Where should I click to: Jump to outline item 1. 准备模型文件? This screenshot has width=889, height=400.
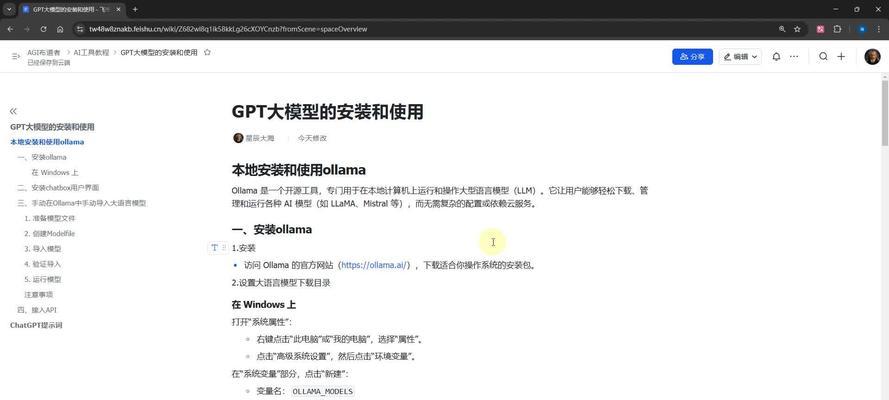tap(50, 218)
